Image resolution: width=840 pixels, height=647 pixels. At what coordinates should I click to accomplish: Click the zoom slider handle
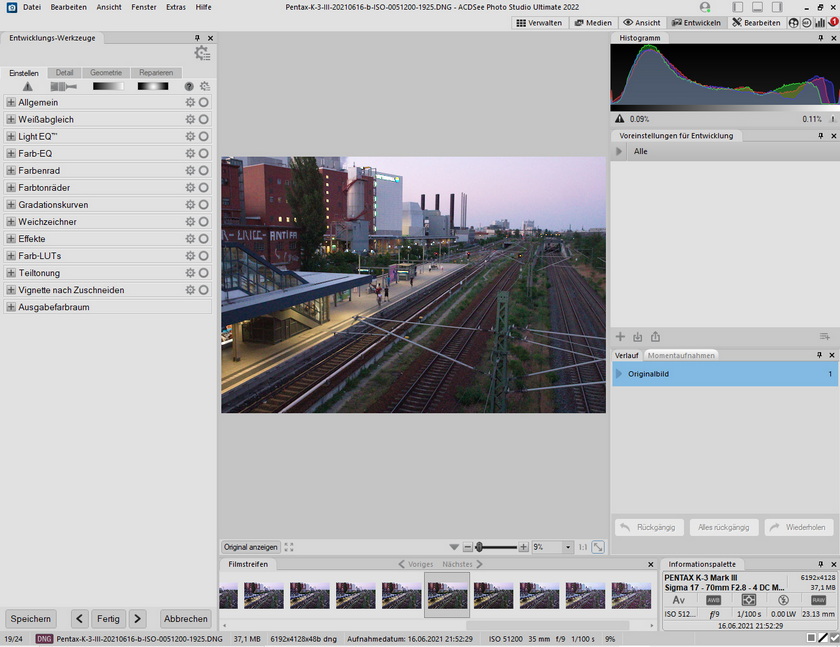(x=480, y=547)
